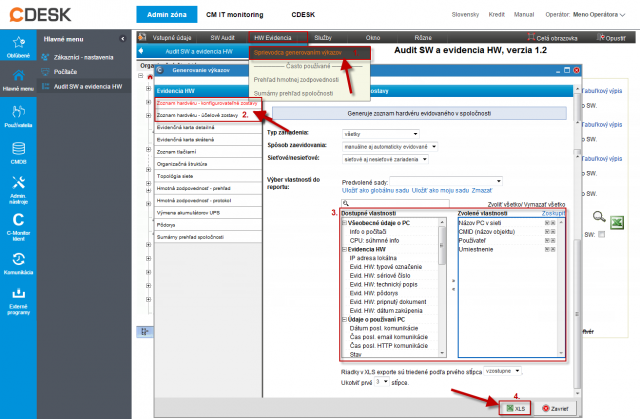Click Uložiť ako globálnu sadu link

375,191
